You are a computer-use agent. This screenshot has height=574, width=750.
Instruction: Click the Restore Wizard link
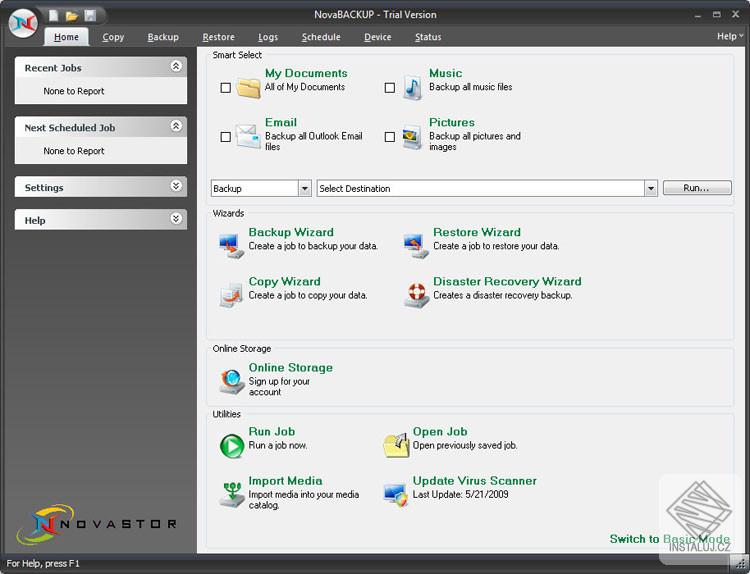477,232
